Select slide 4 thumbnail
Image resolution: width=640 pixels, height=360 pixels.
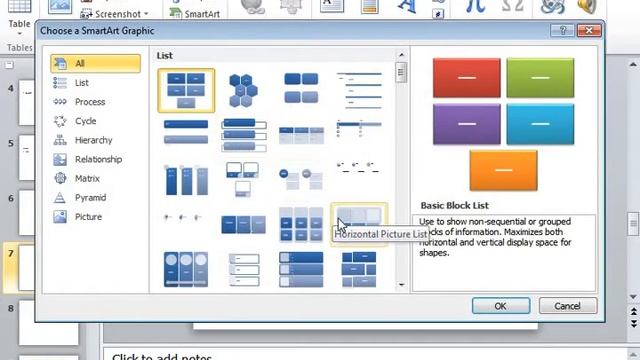coord(27,102)
